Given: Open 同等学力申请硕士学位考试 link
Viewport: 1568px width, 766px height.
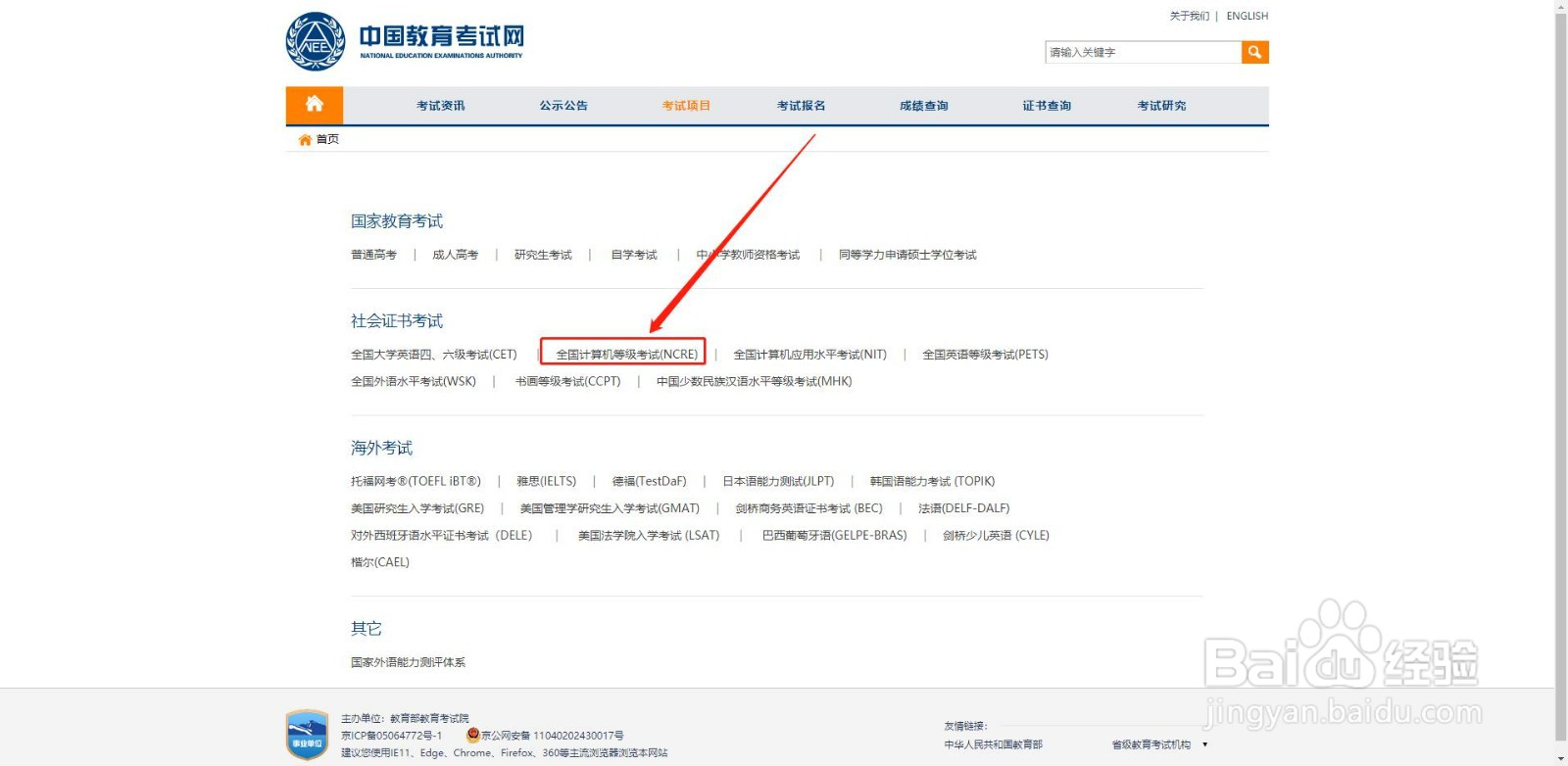Looking at the screenshot, I should (907, 255).
